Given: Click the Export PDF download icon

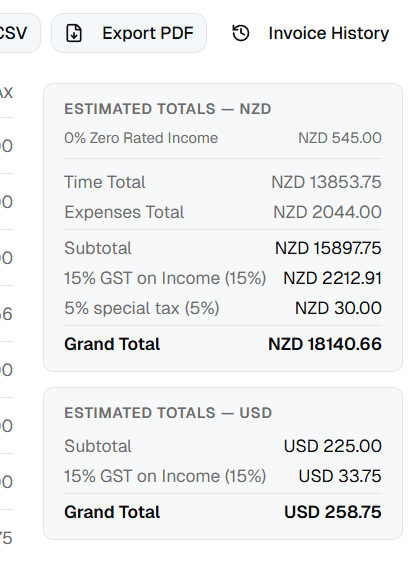Looking at the screenshot, I should (74, 33).
